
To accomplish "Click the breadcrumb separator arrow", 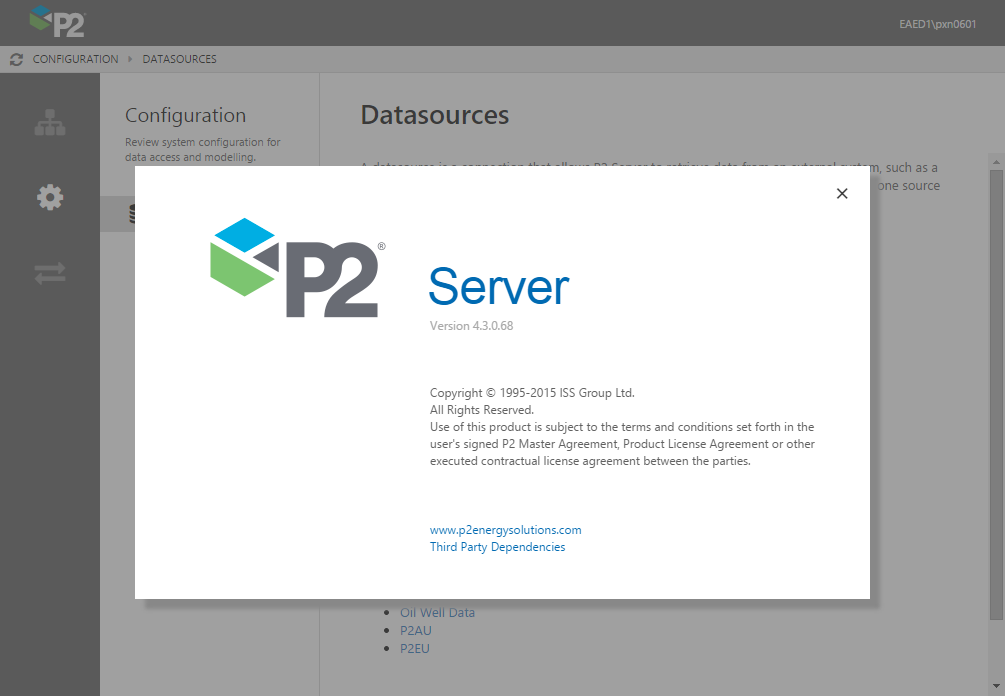I will click(x=130, y=59).
